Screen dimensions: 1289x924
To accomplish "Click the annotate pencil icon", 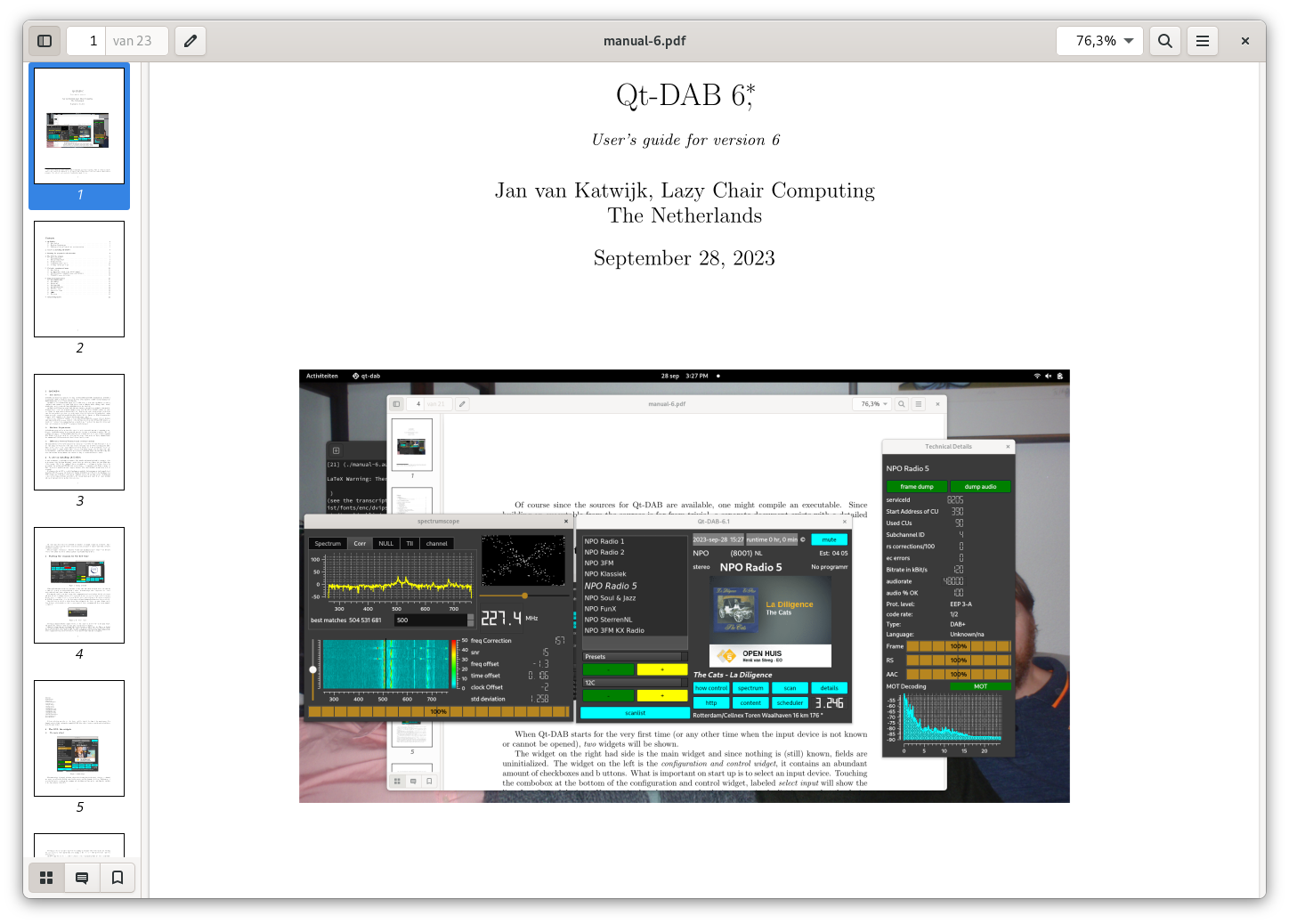I will [x=191, y=41].
